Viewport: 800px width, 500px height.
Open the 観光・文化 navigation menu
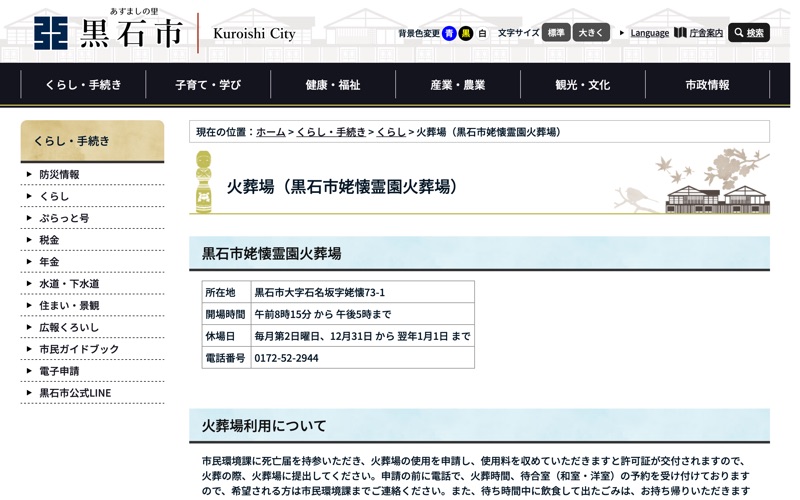583,85
